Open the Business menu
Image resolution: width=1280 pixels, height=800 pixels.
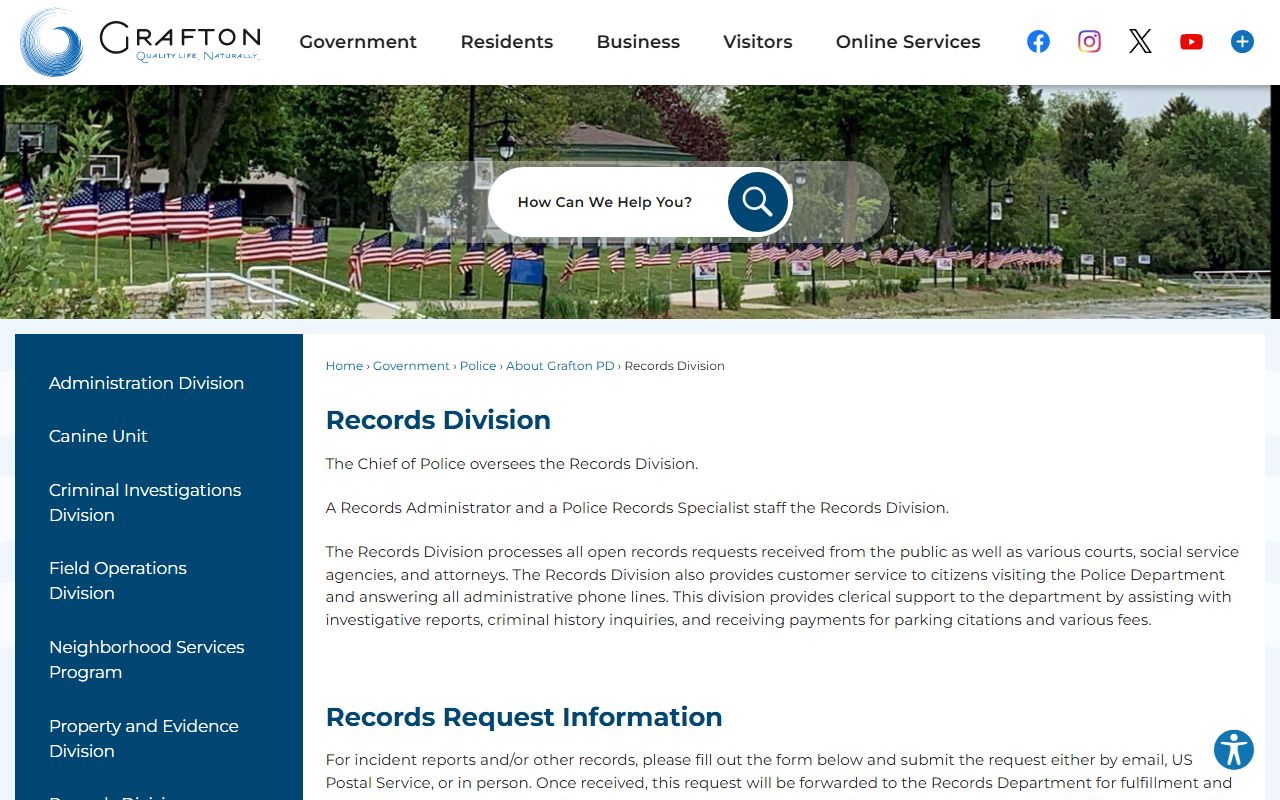pyautogui.click(x=638, y=42)
